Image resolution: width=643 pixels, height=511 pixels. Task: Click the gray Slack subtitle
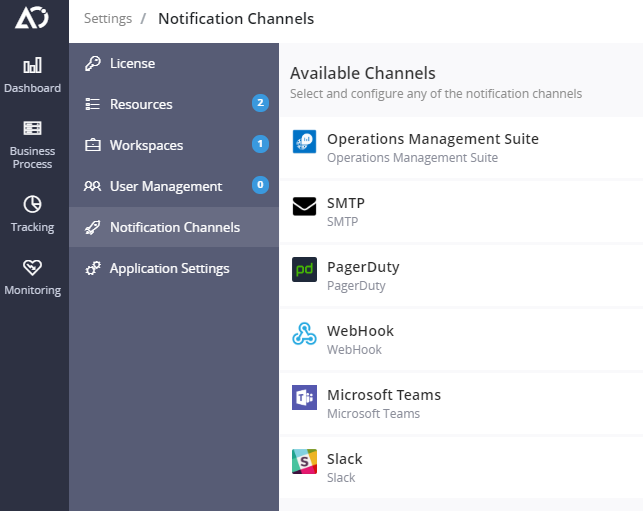pyautogui.click(x=341, y=478)
